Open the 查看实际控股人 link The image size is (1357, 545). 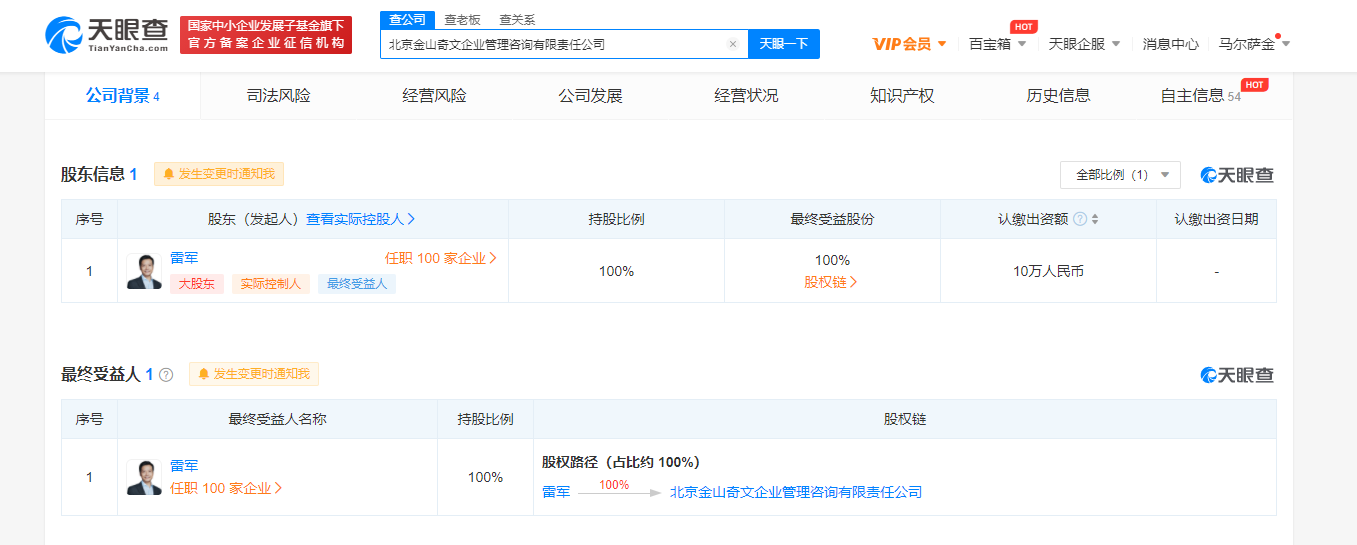click(360, 219)
